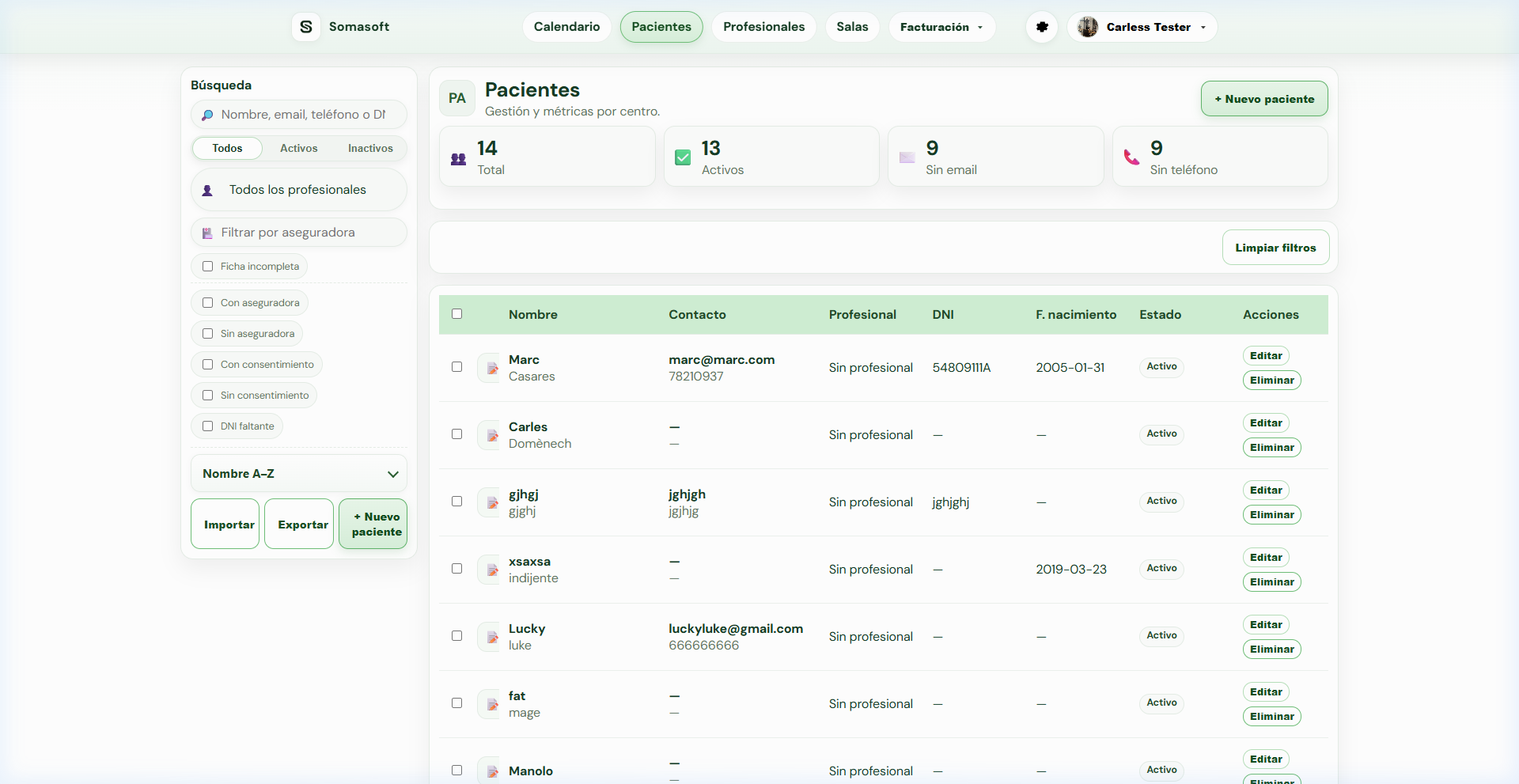Open Todos los profesionales selector
1519x784 pixels.
[298, 190]
